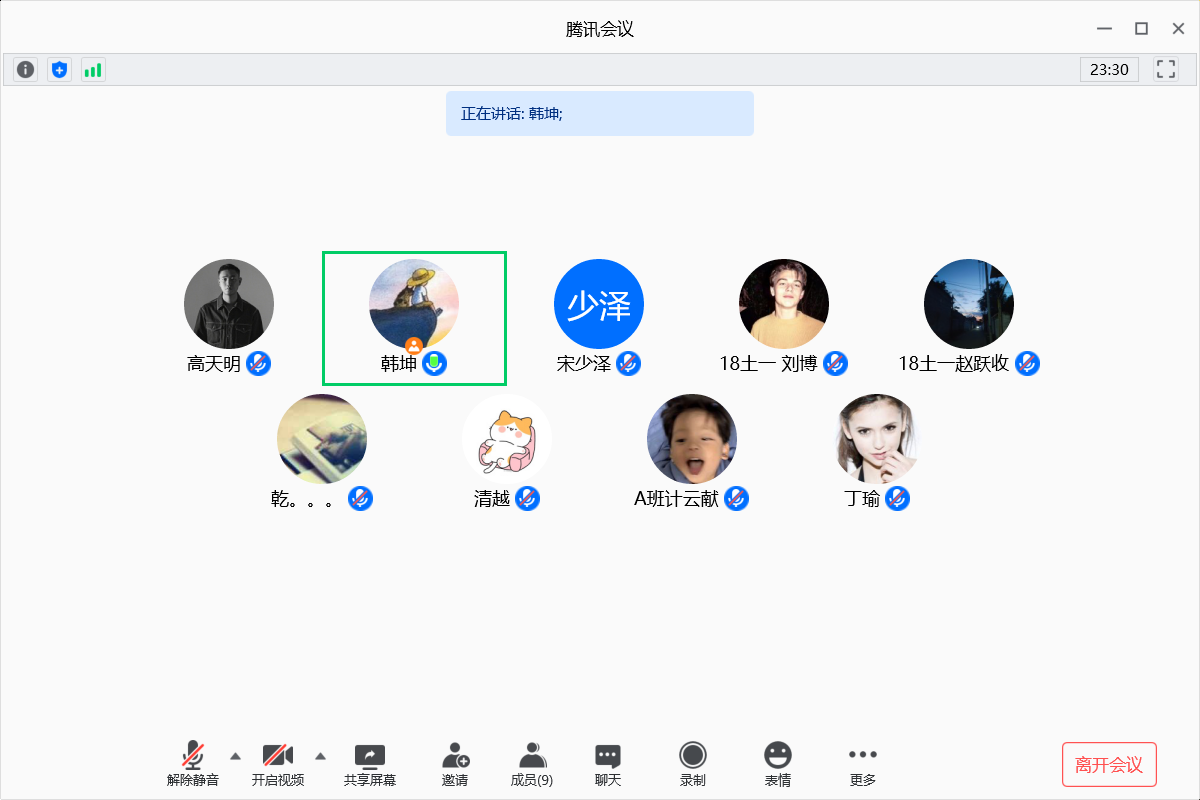1200x800 pixels.
Task: Open the 表情 emoji reactions
Action: point(777,764)
